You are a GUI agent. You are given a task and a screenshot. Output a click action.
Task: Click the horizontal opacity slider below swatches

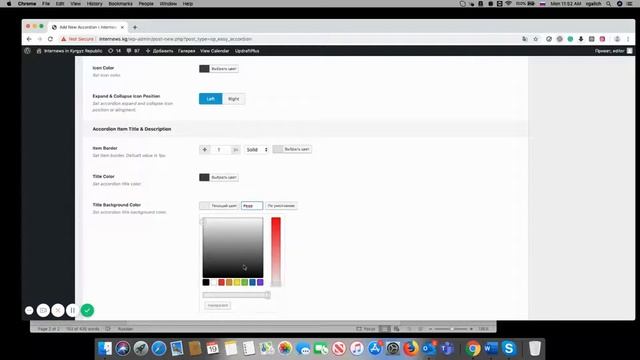coord(236,295)
